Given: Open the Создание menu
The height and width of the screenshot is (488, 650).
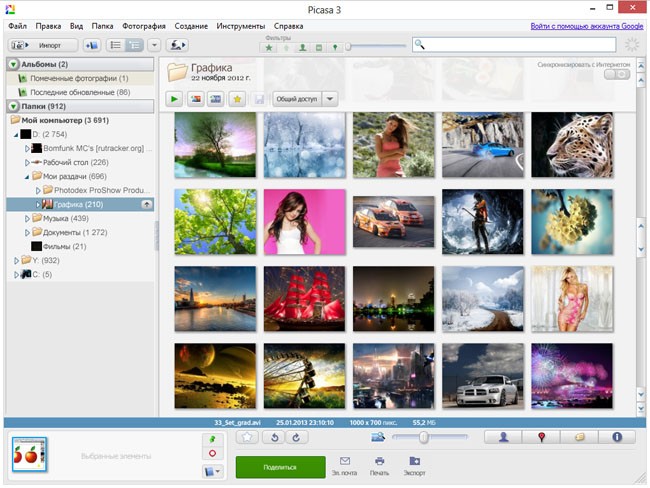Looking at the screenshot, I should click(x=191, y=26).
